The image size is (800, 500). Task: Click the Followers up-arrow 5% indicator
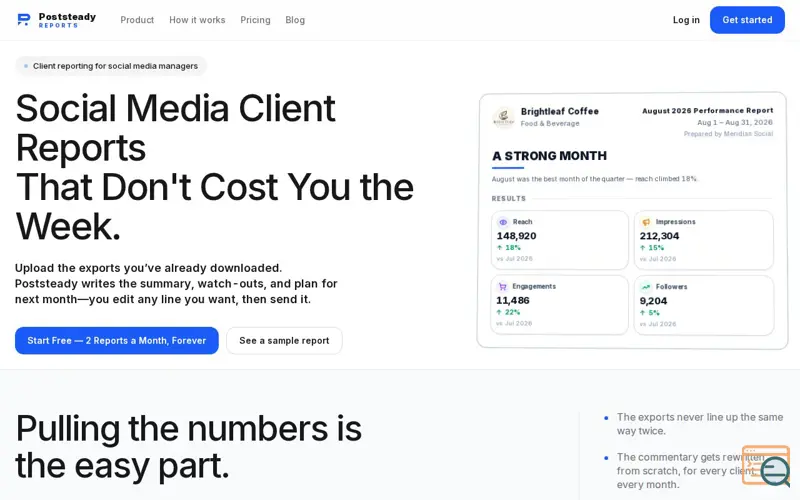coord(649,312)
